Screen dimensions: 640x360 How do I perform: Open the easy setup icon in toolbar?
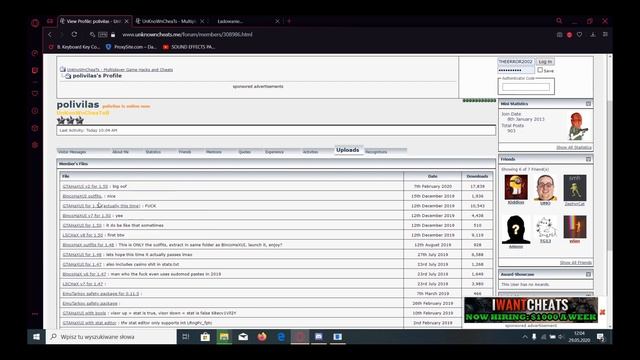point(605,35)
